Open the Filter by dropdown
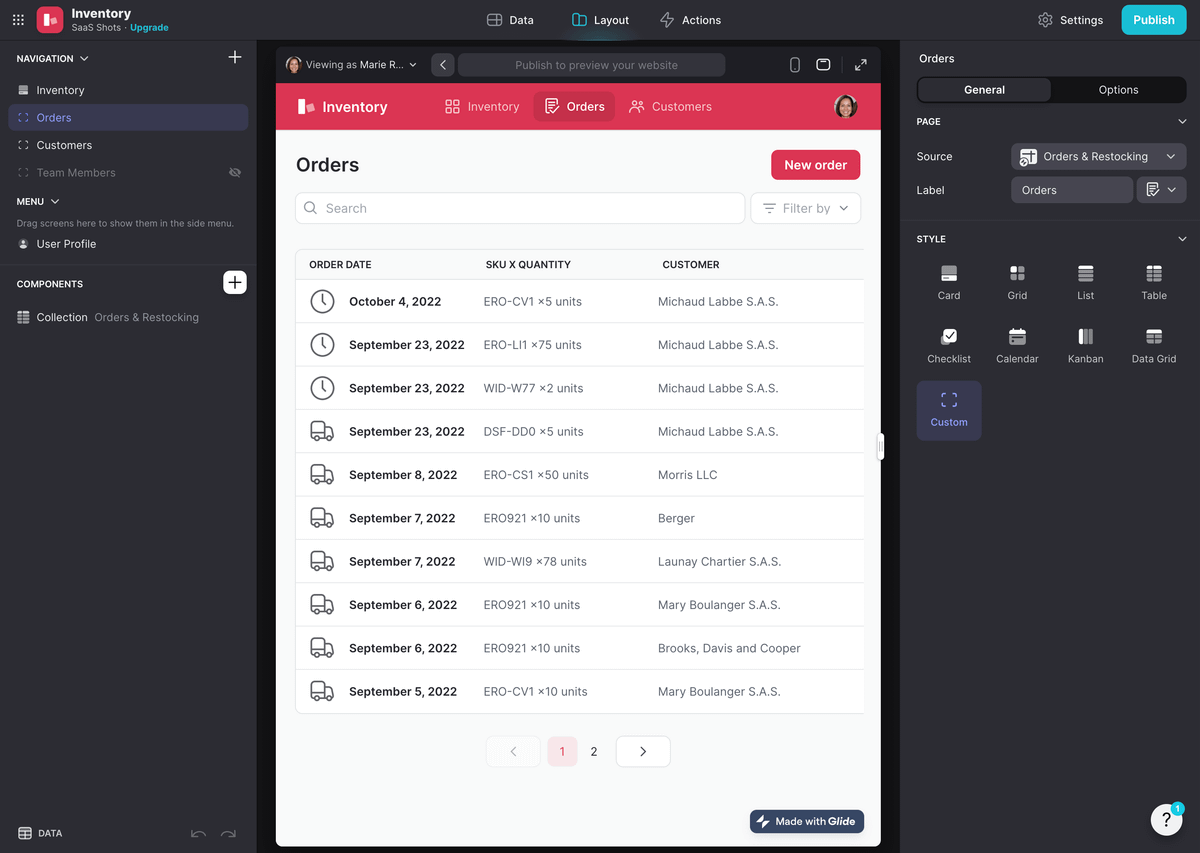 pyautogui.click(x=805, y=208)
